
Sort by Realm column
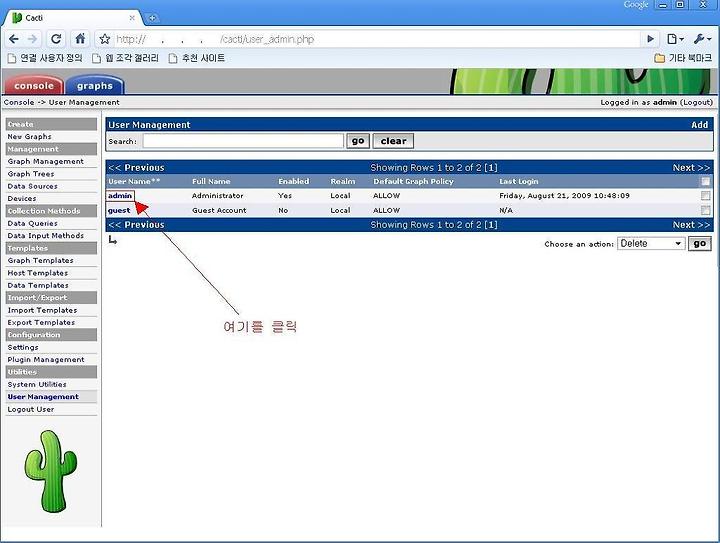pos(343,181)
